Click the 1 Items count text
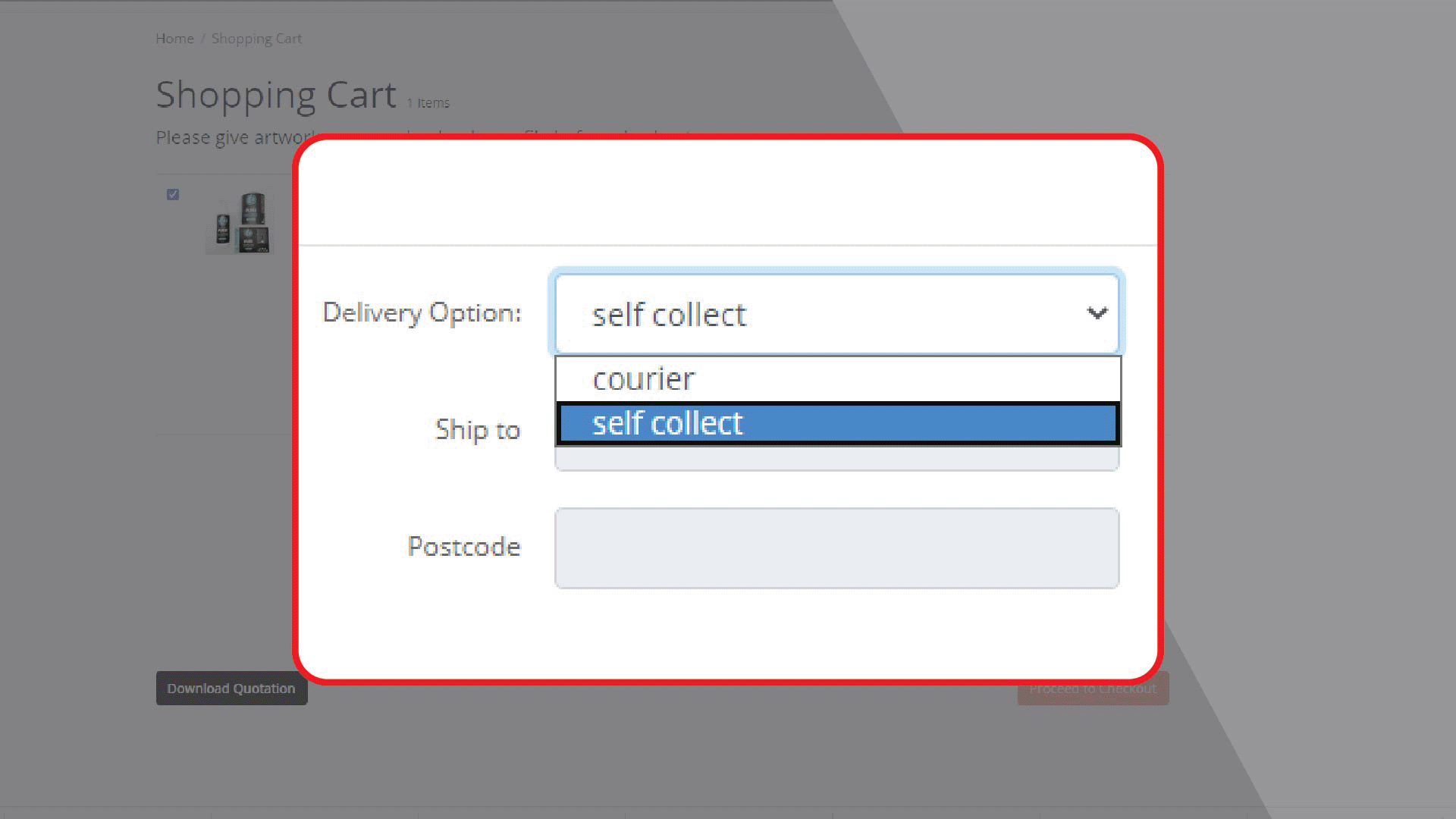1456x819 pixels. pyautogui.click(x=428, y=103)
